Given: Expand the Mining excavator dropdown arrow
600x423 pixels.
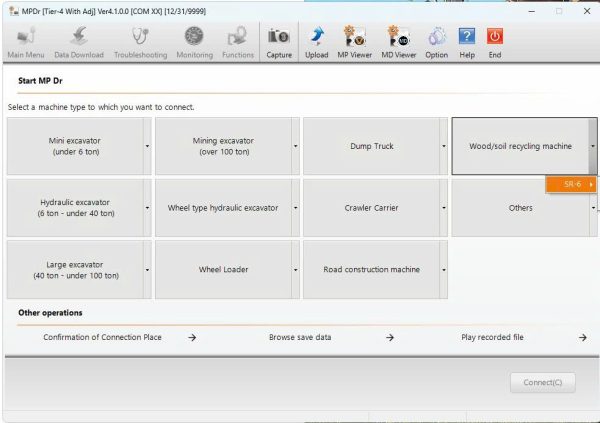Looking at the screenshot, I should [x=295, y=146].
